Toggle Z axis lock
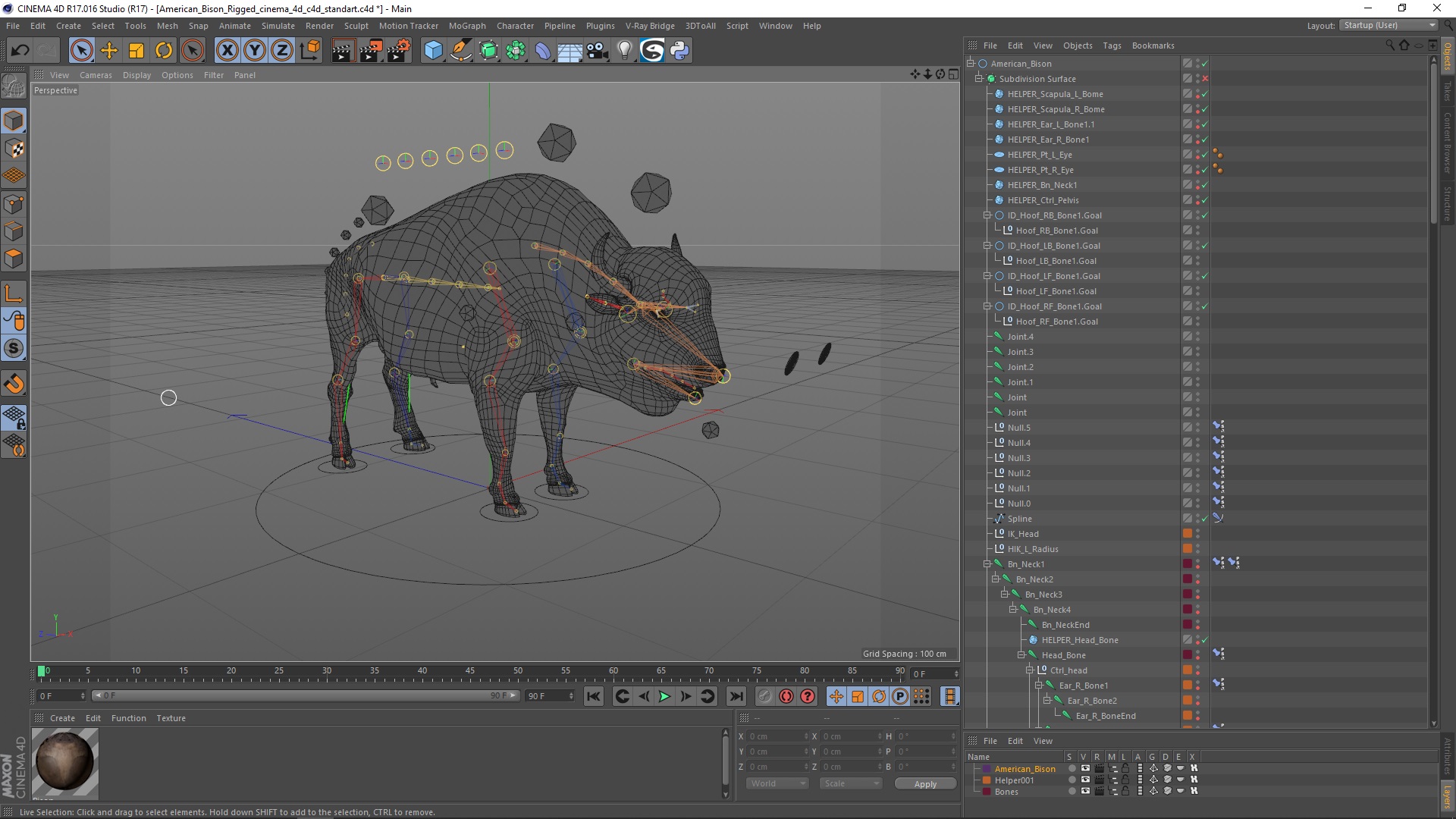1456x819 pixels. coord(282,51)
